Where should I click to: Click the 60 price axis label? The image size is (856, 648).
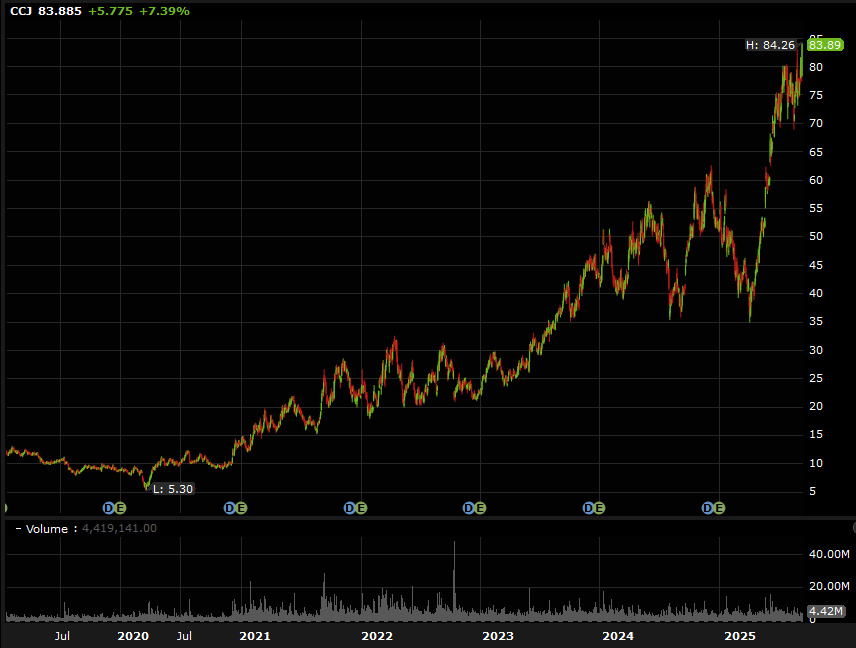pyautogui.click(x=816, y=180)
